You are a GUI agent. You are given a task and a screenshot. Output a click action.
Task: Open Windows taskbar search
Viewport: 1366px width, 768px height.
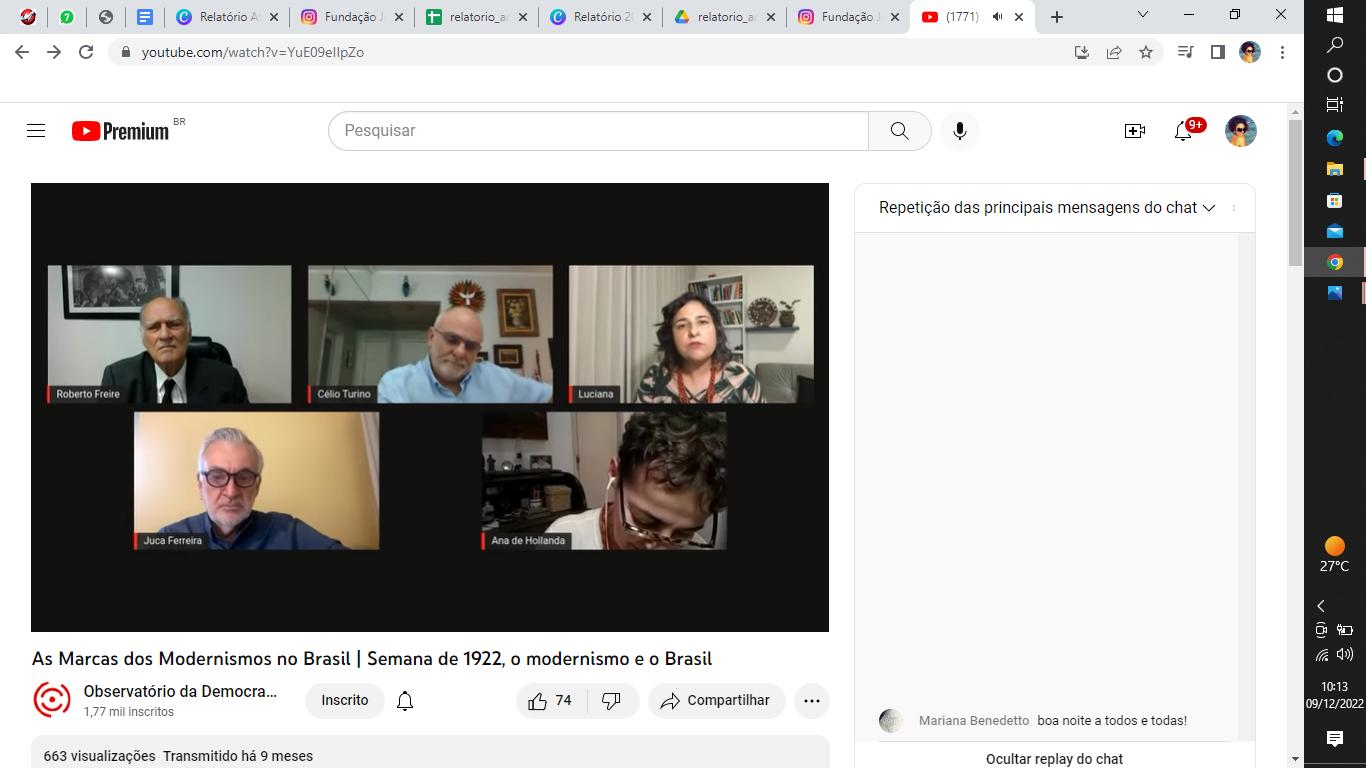tap(1335, 45)
